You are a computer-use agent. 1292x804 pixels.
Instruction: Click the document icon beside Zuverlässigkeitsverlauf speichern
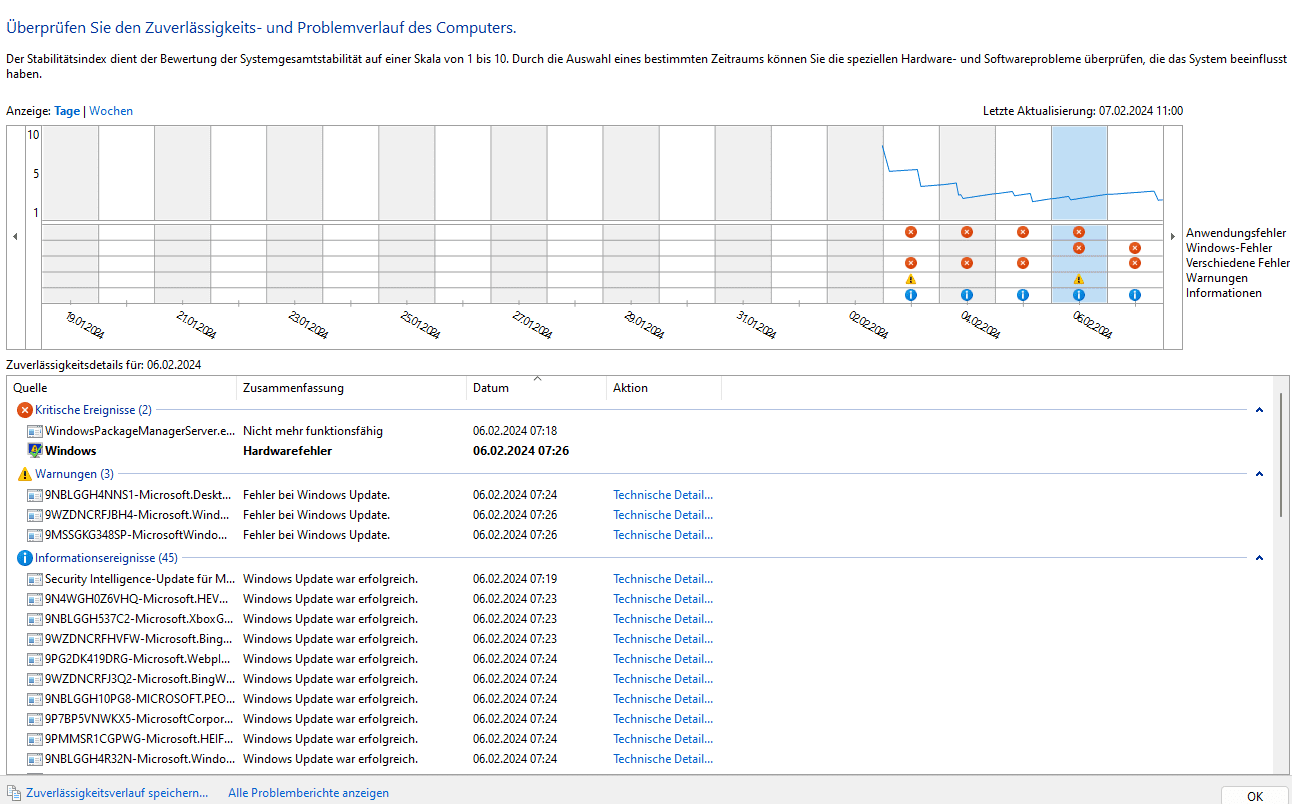tap(13, 793)
